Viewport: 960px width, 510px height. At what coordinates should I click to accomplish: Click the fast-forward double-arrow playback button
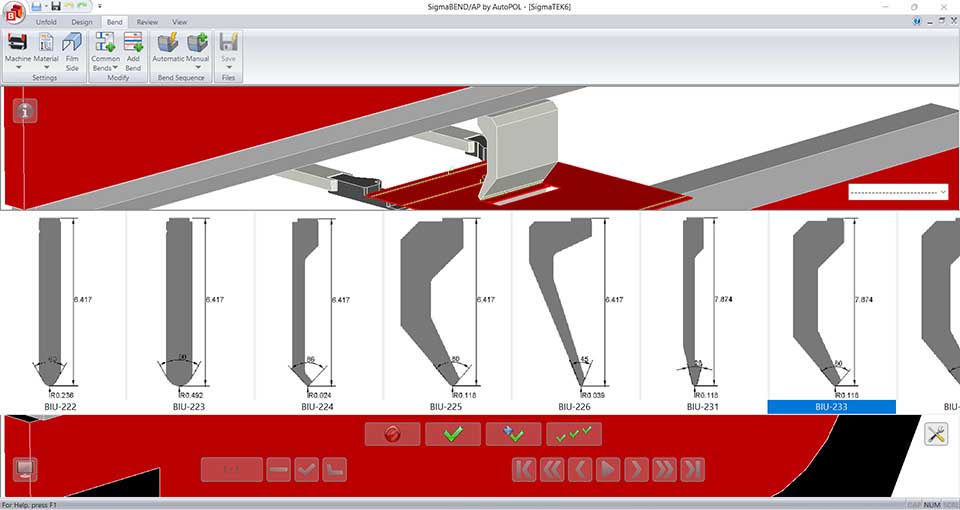(x=665, y=470)
